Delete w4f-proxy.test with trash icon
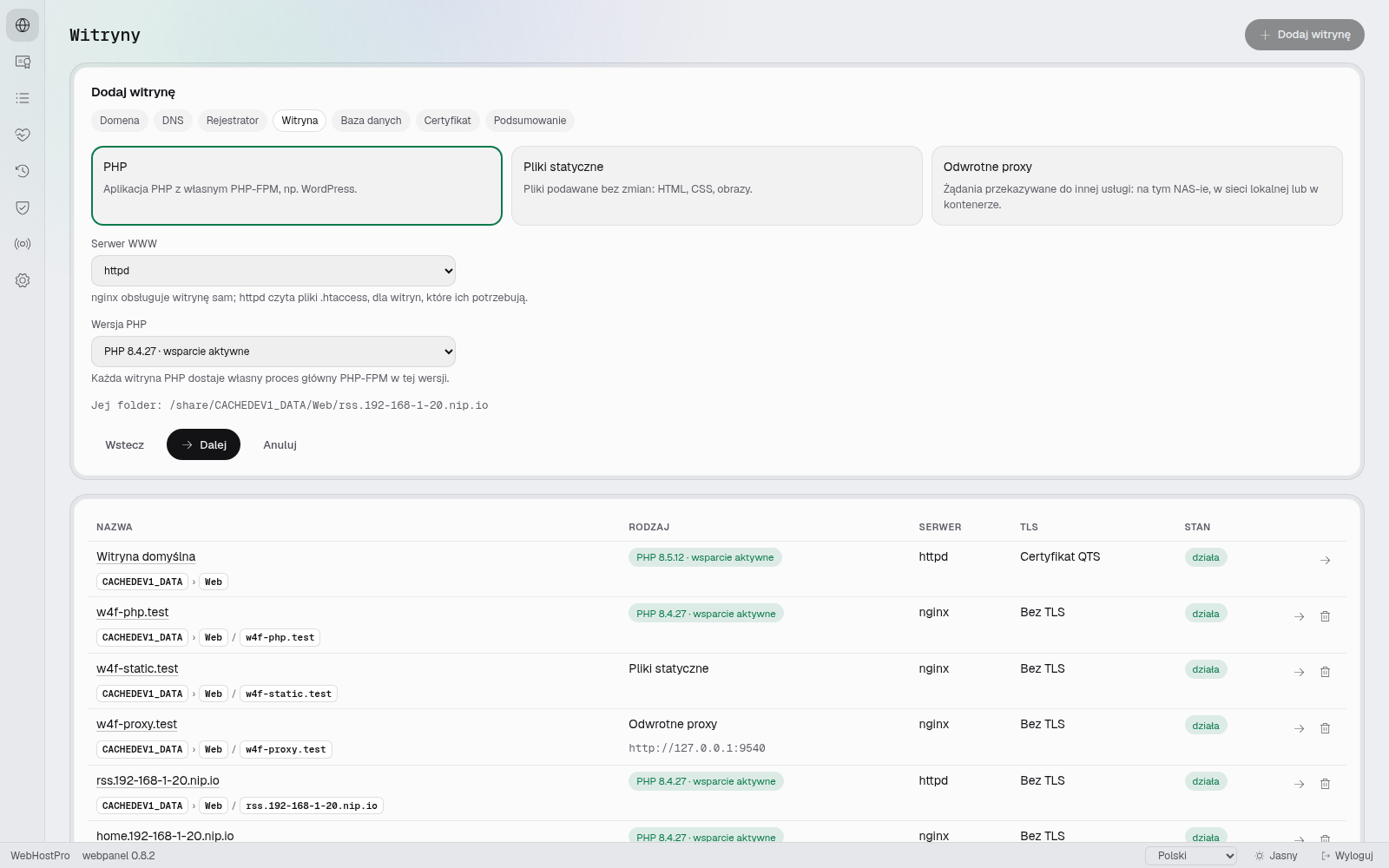This screenshot has width=1389, height=868. pos(1325,728)
